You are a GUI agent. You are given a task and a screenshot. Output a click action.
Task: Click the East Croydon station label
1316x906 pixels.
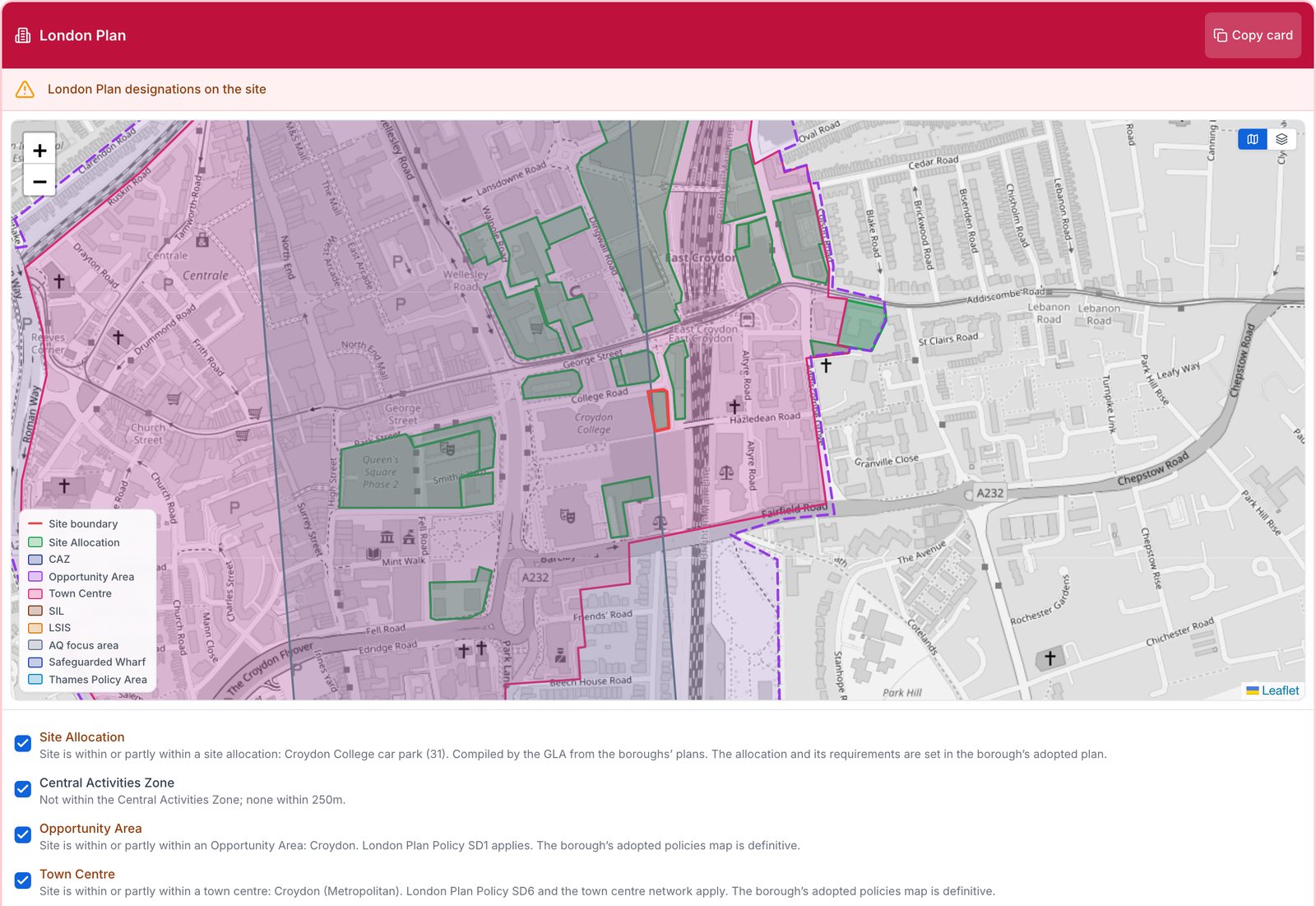[x=701, y=258]
